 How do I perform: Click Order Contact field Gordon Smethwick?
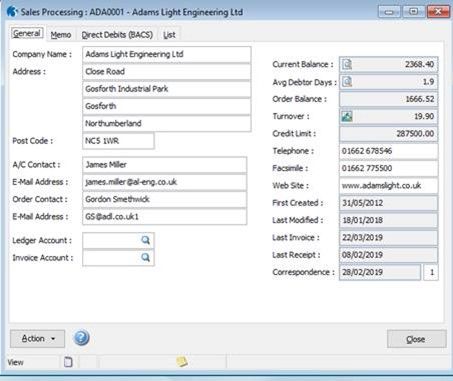165,199
